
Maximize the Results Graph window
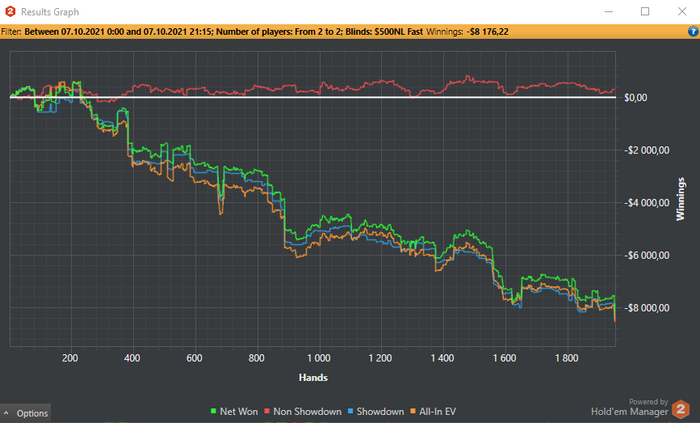pos(645,12)
